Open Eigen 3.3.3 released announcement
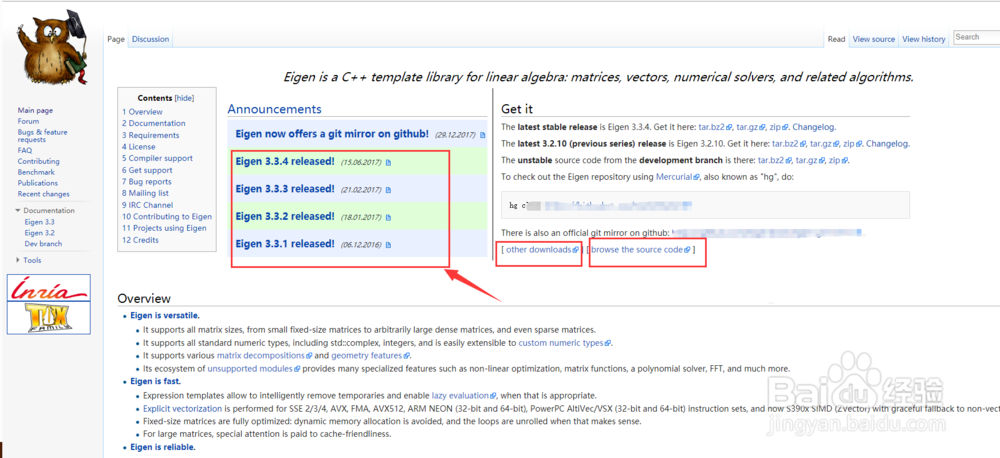 pos(284,189)
